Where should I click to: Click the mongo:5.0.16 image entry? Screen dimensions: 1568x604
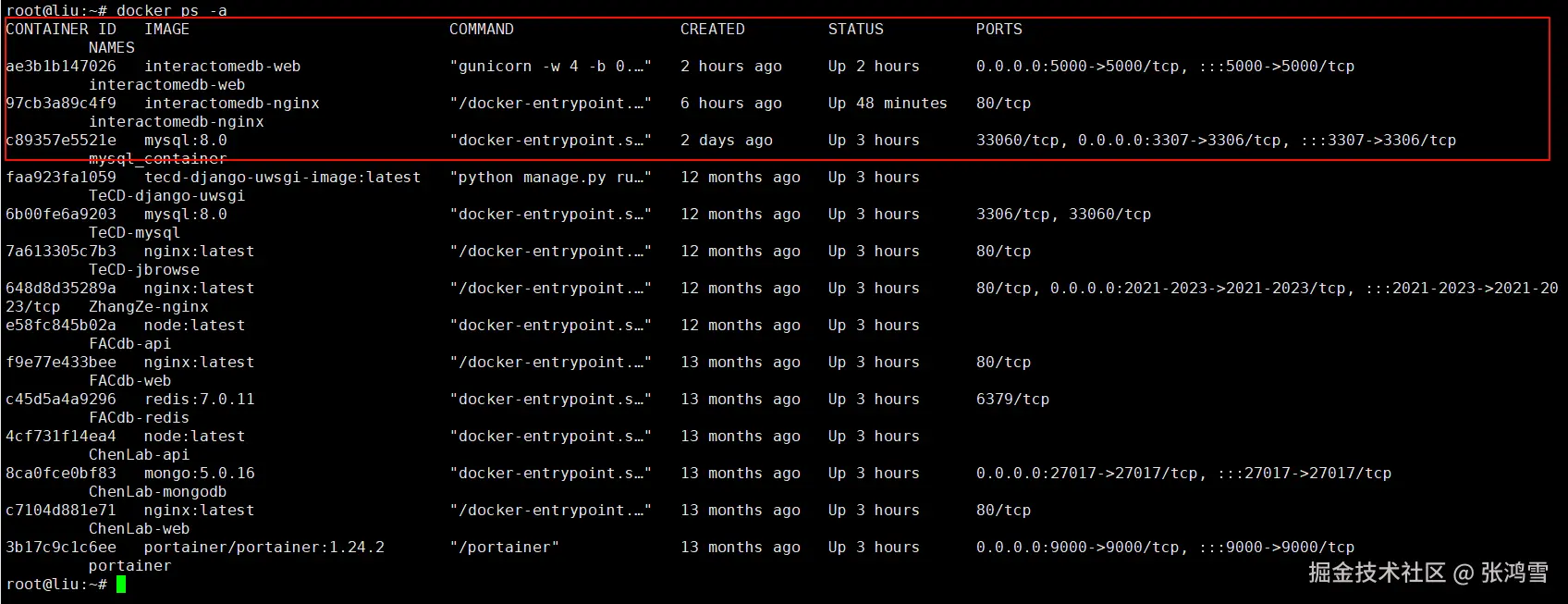199,474
